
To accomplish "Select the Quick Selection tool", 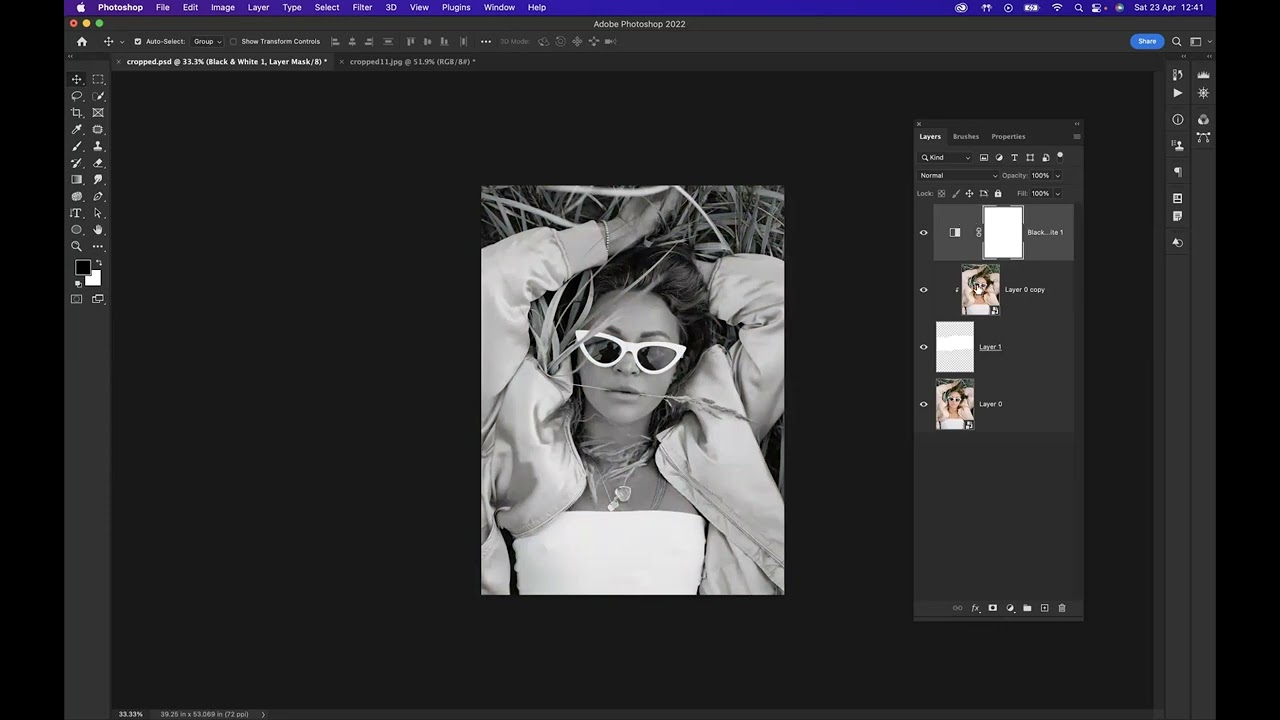I will pos(98,96).
